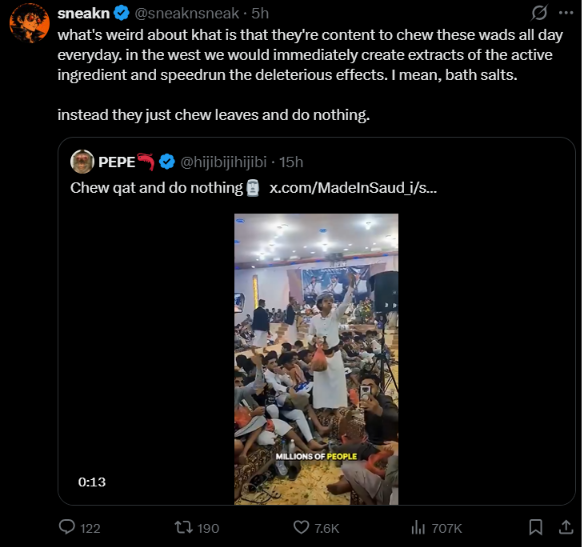The image size is (582, 547).
Task: Play the quoted khat video
Action: coord(316,359)
